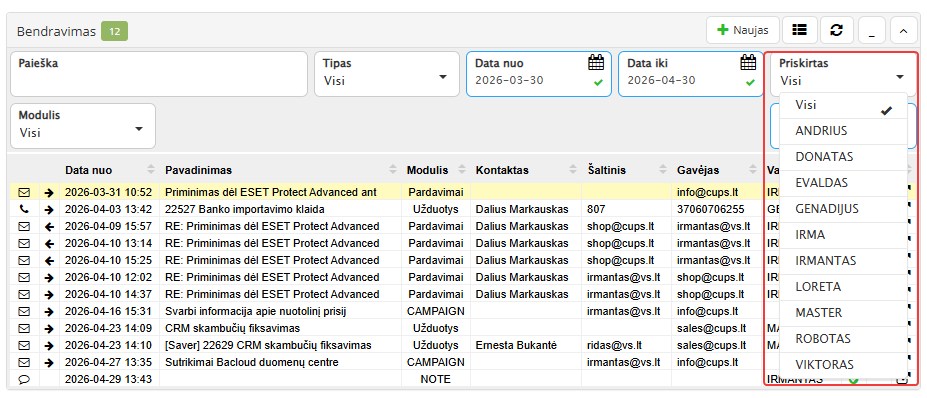This screenshot has height=398, width=927.
Task: Click phone icon of 2026-04-03 13:42 row
Action: click(24, 209)
